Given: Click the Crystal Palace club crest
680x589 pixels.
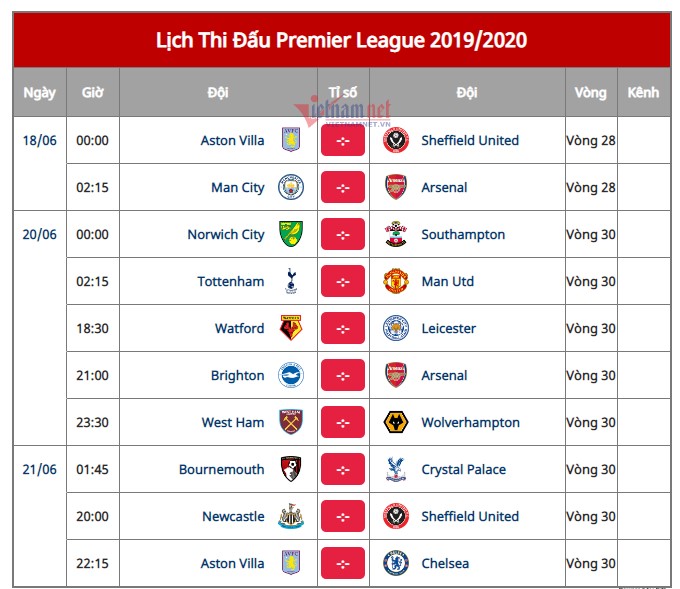Looking at the screenshot, I should click(396, 469).
